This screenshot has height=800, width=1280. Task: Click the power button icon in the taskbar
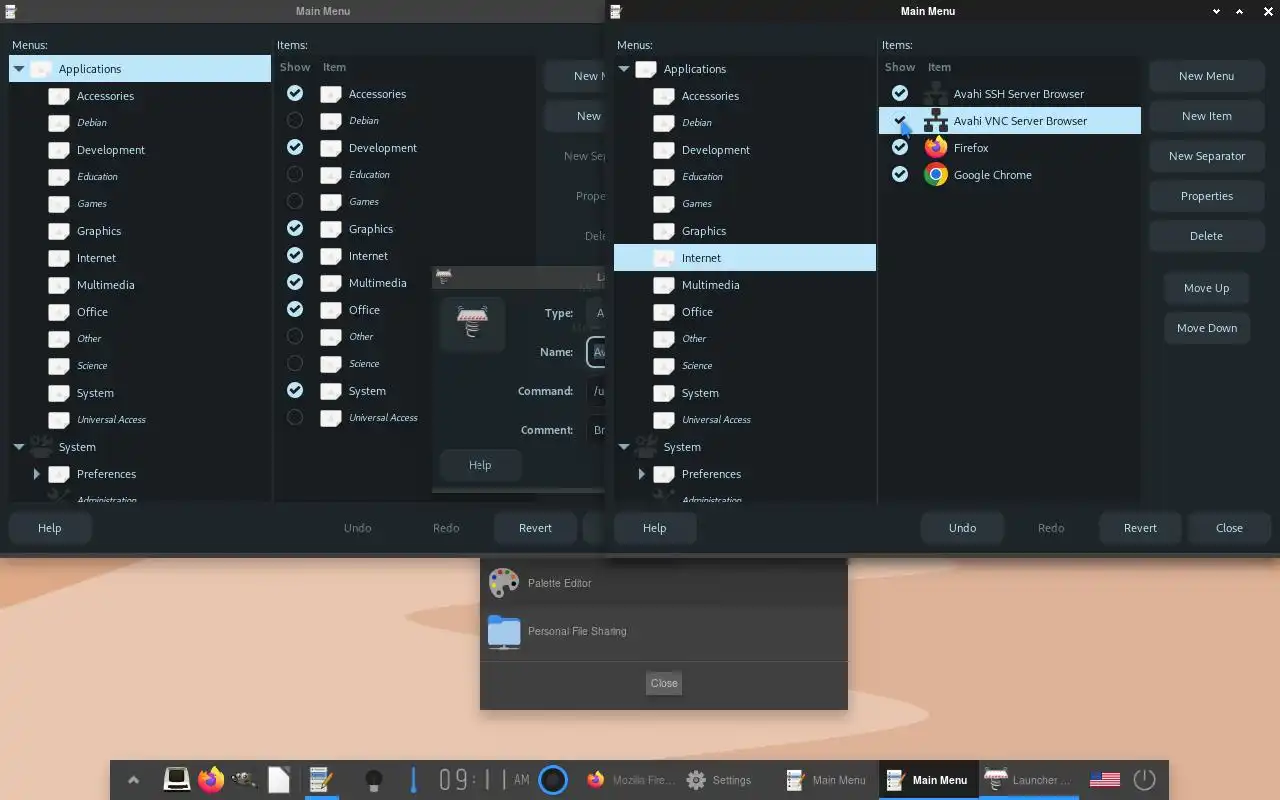point(1145,780)
